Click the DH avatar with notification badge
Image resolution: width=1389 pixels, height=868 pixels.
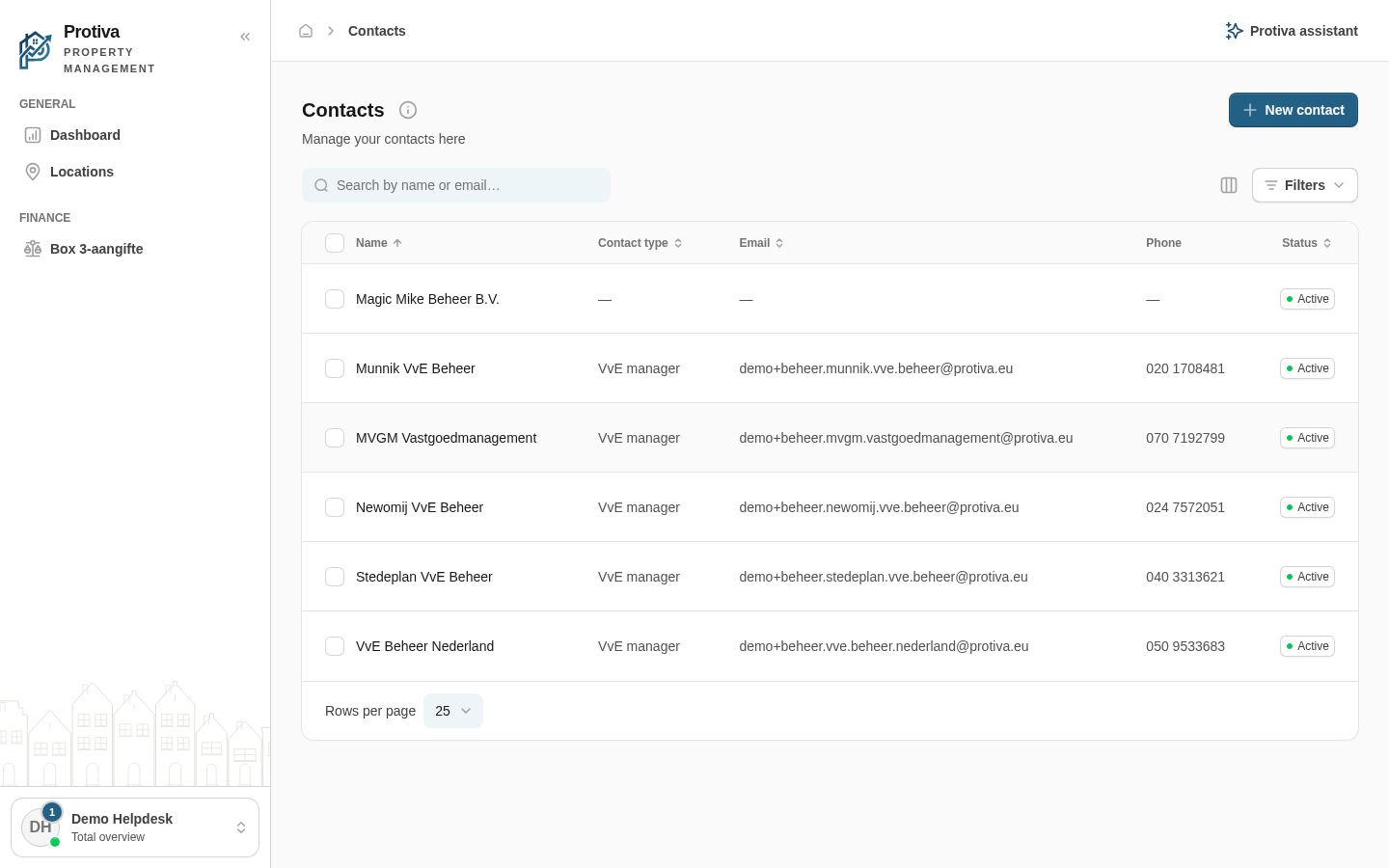click(41, 827)
